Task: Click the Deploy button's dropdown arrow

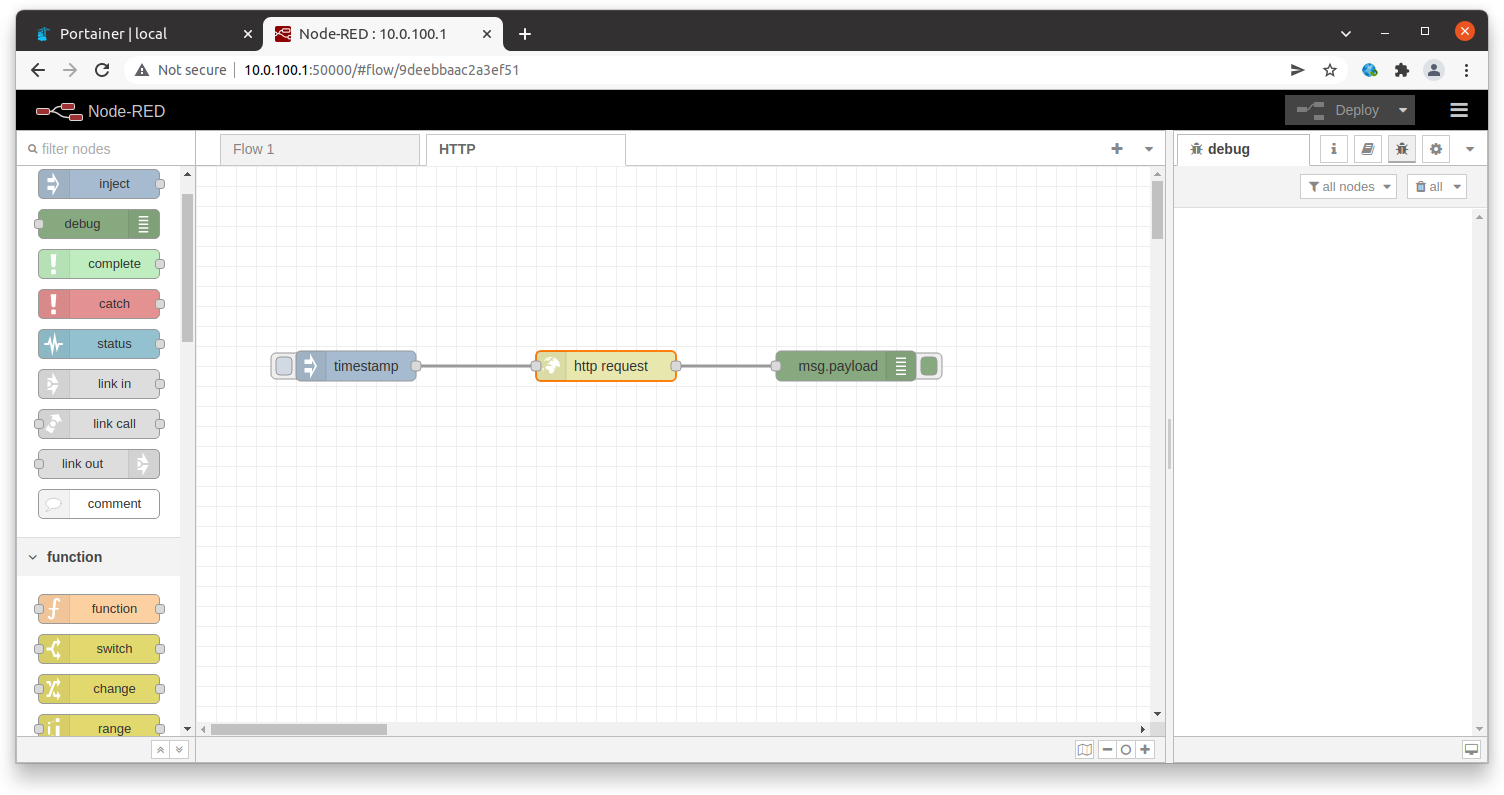Action: tap(1403, 110)
